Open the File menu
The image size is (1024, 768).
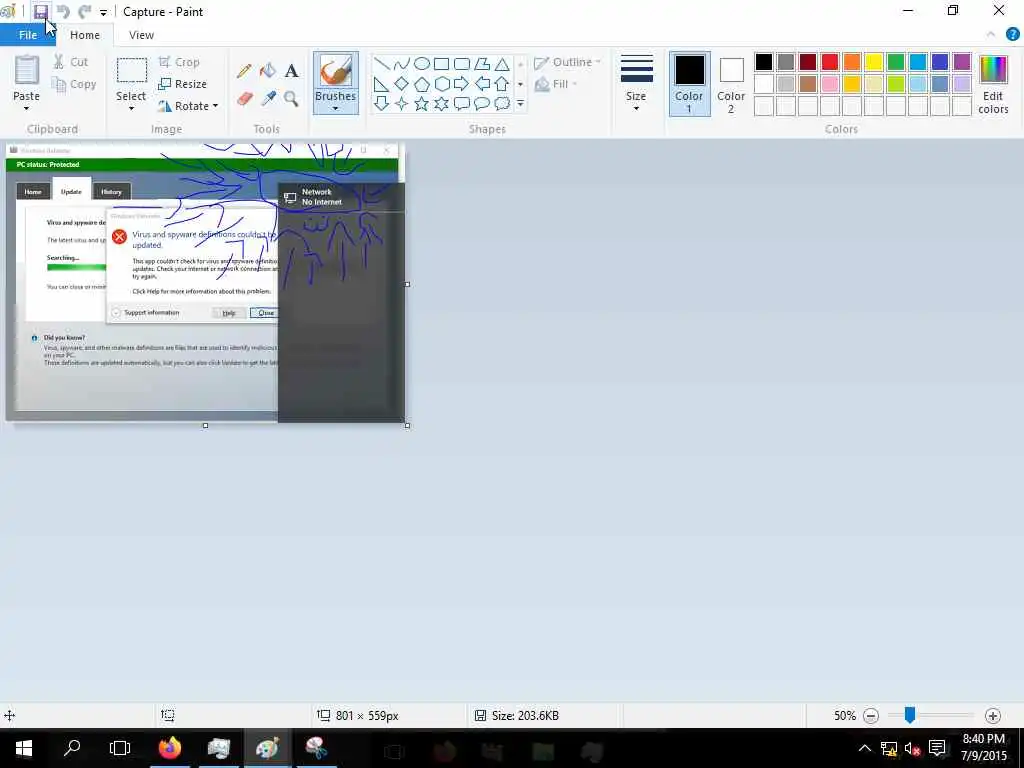(x=27, y=35)
